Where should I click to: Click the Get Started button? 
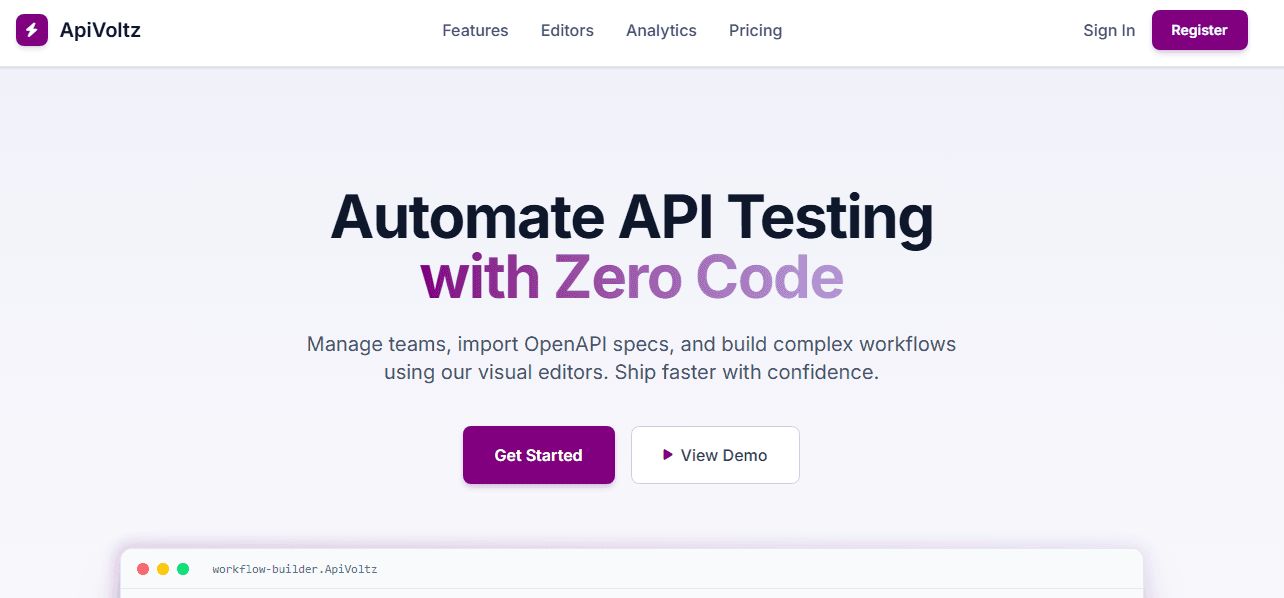(x=538, y=455)
